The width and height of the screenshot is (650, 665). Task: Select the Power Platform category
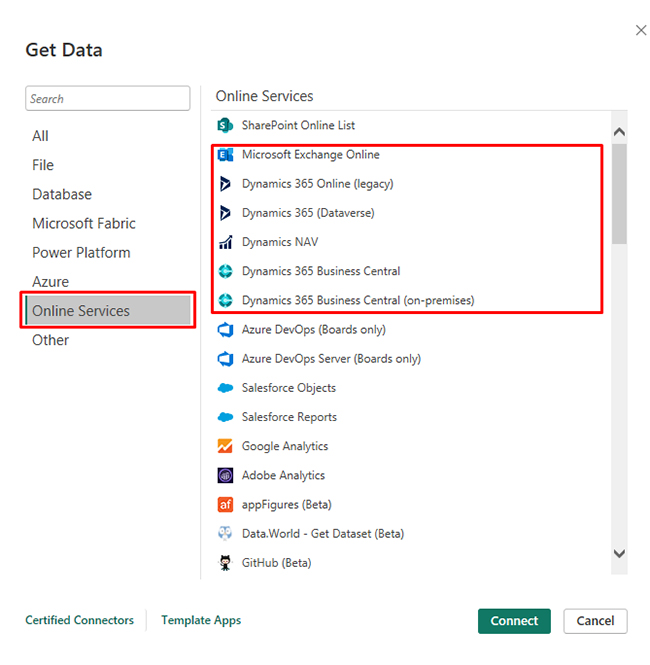(x=81, y=253)
